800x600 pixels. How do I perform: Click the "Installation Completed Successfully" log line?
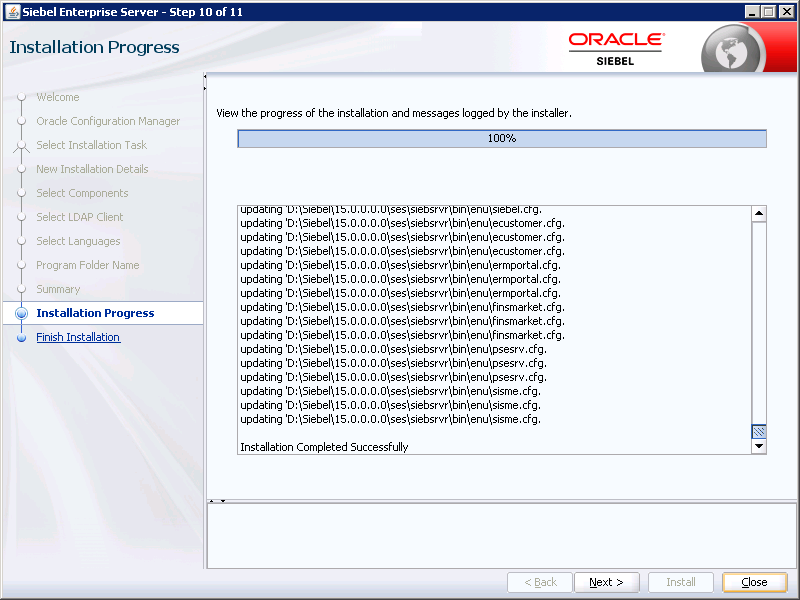coord(324,447)
